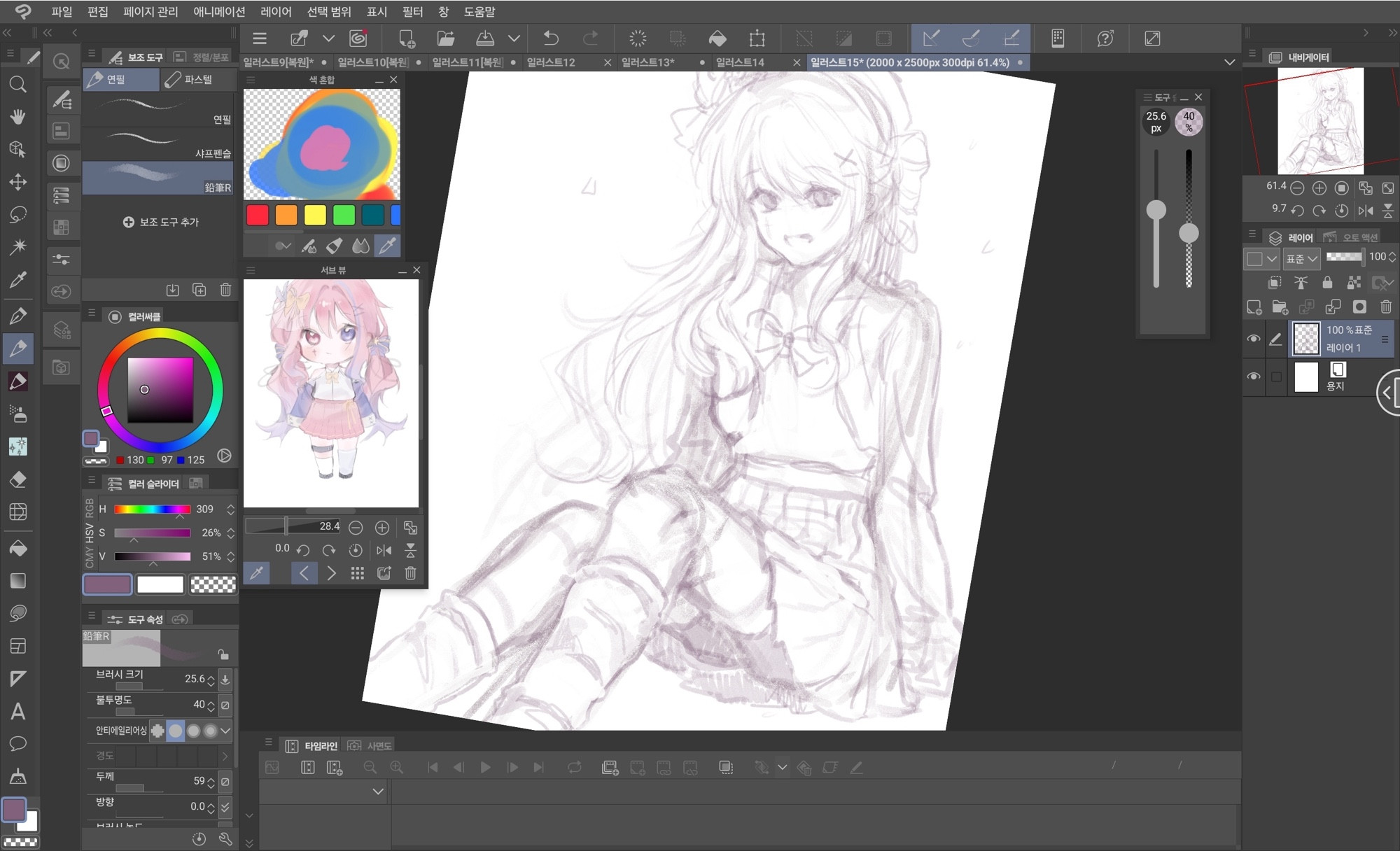The width and height of the screenshot is (1400, 851).
Task: Select the Eraser tool
Action: 18,479
